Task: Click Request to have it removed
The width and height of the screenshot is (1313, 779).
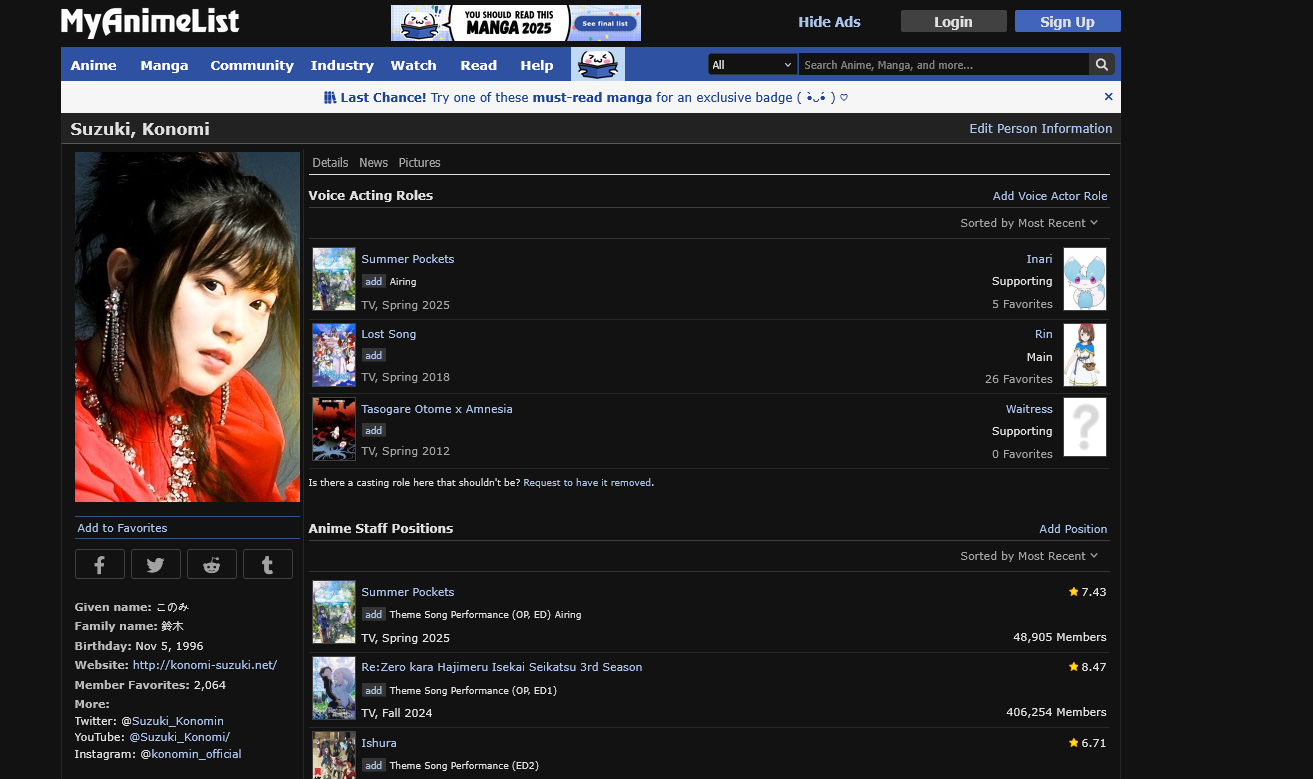Action: tap(587, 483)
